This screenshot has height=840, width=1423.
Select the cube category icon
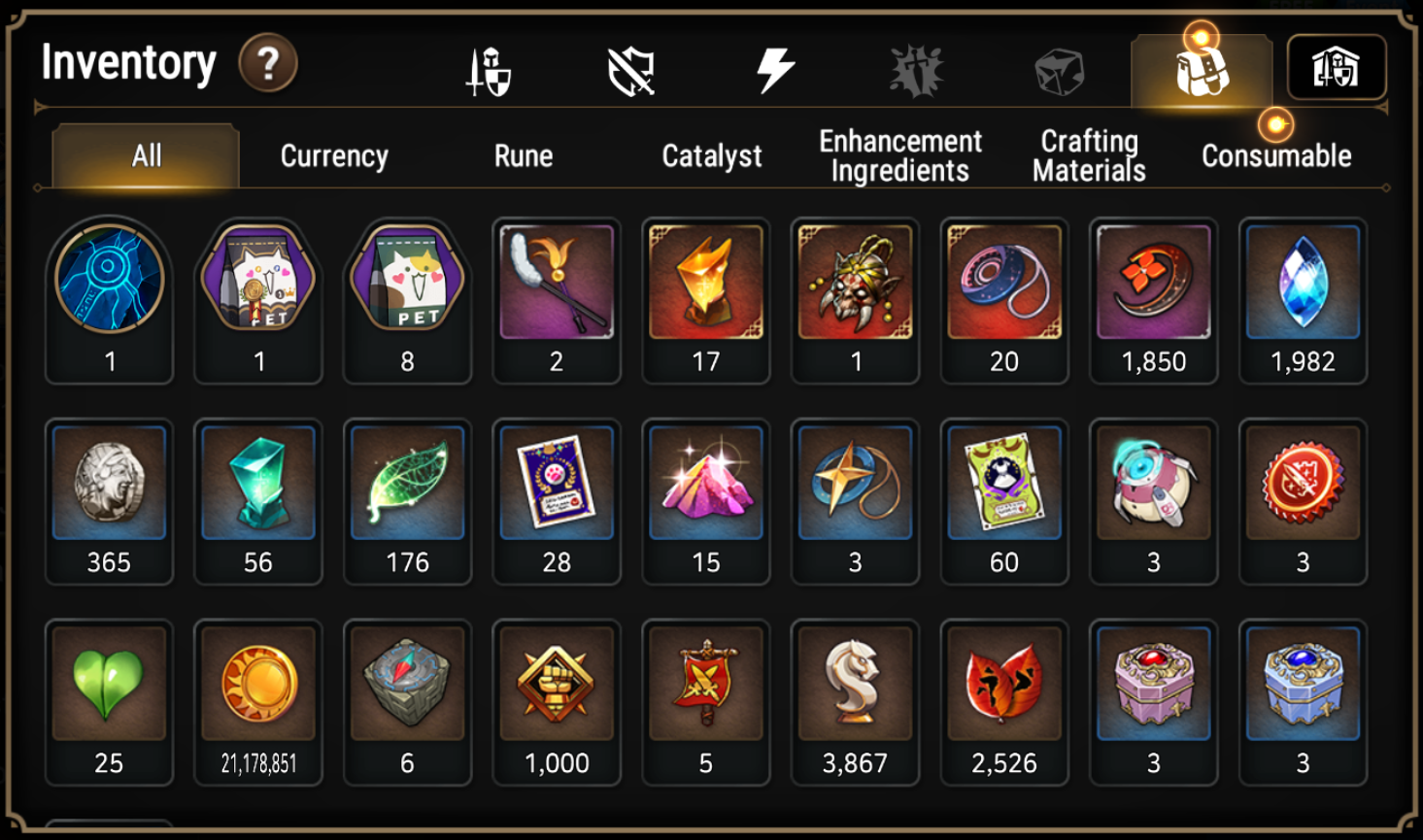click(x=1059, y=72)
